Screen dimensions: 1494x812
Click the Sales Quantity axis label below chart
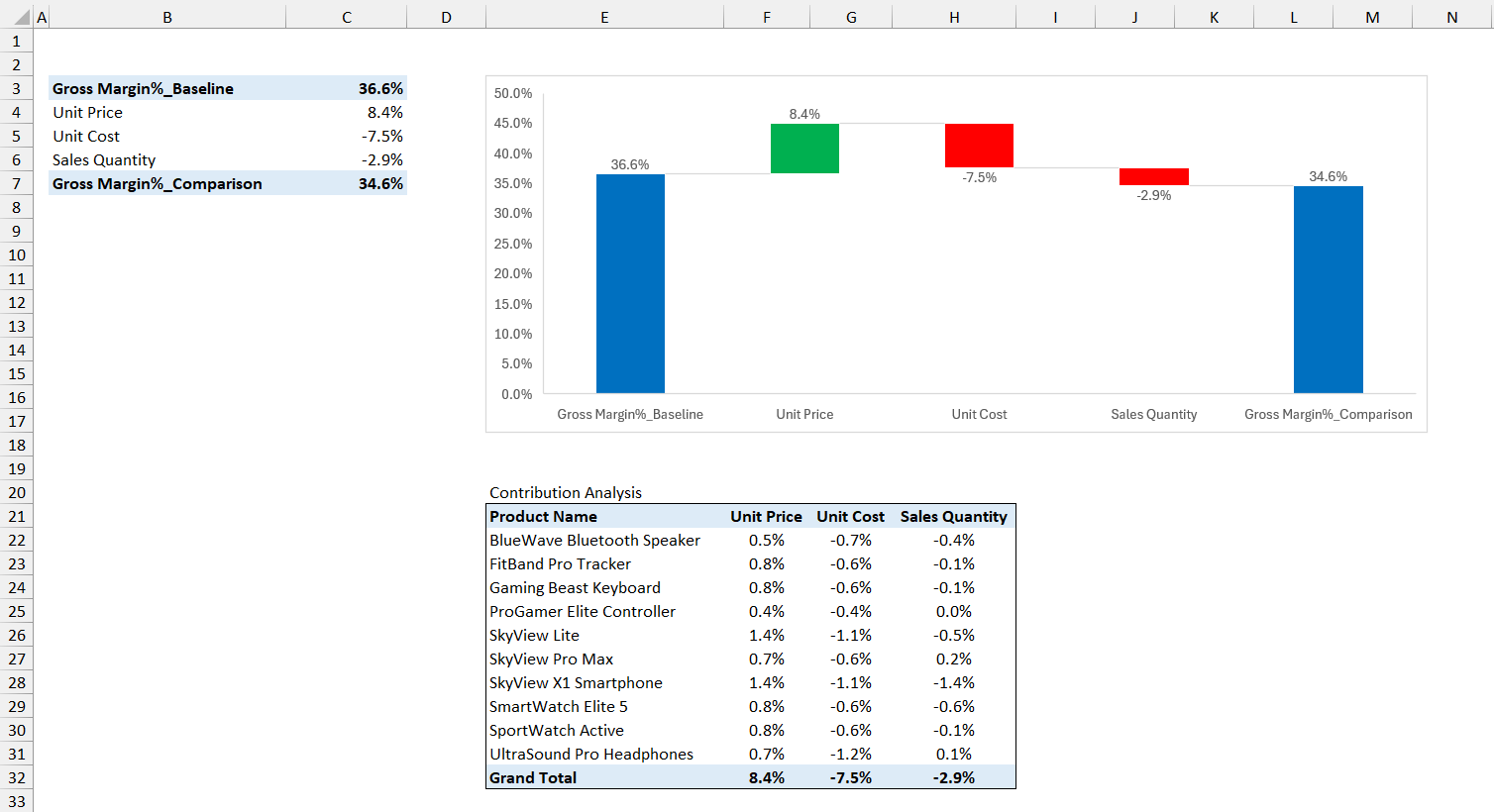(1153, 416)
